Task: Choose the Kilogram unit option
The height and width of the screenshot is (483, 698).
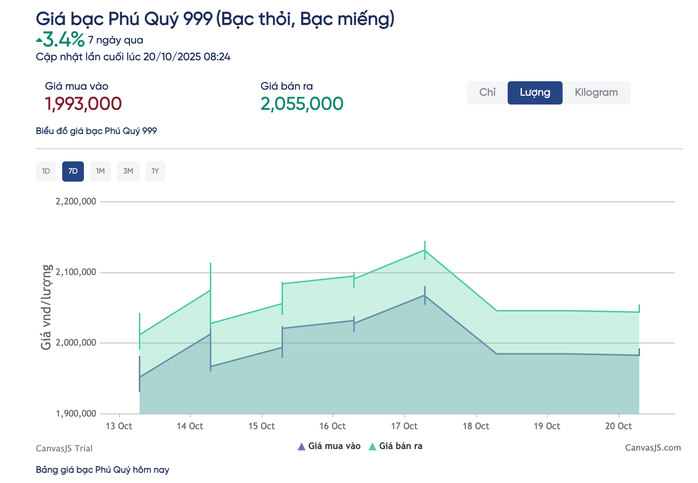Action: [x=596, y=93]
